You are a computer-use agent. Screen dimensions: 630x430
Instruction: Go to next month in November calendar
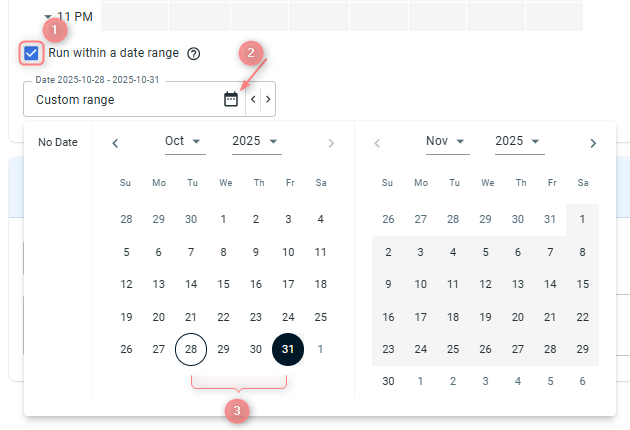(x=593, y=143)
